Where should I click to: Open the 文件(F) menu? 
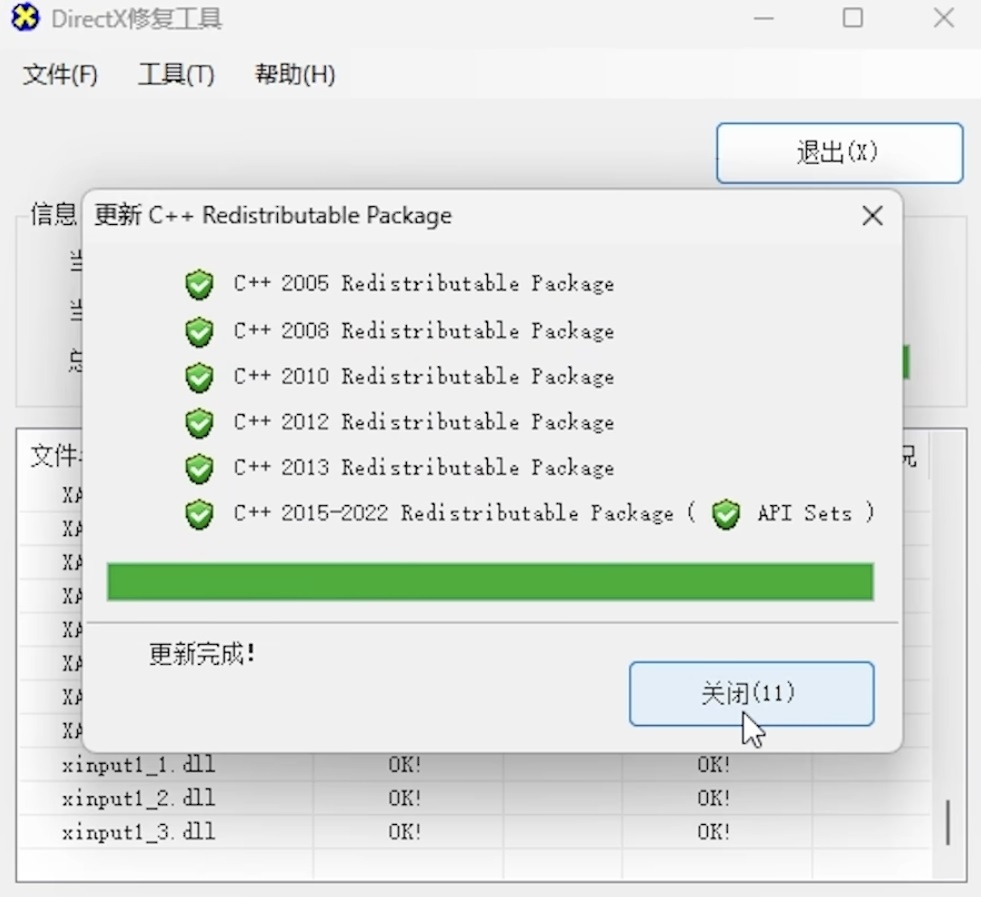60,75
